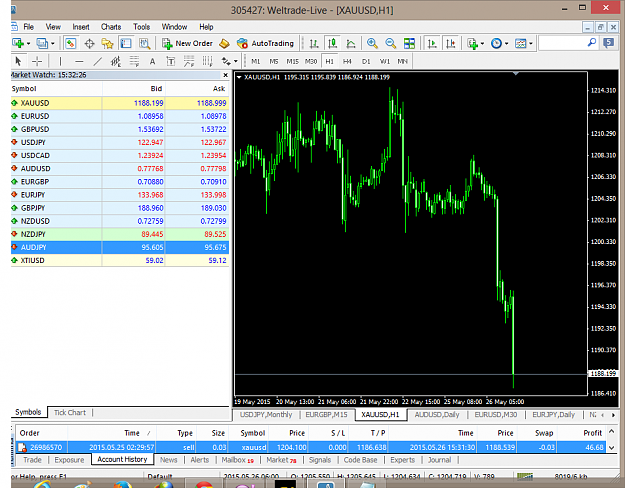Select the Cursor arrow tool

18,61
